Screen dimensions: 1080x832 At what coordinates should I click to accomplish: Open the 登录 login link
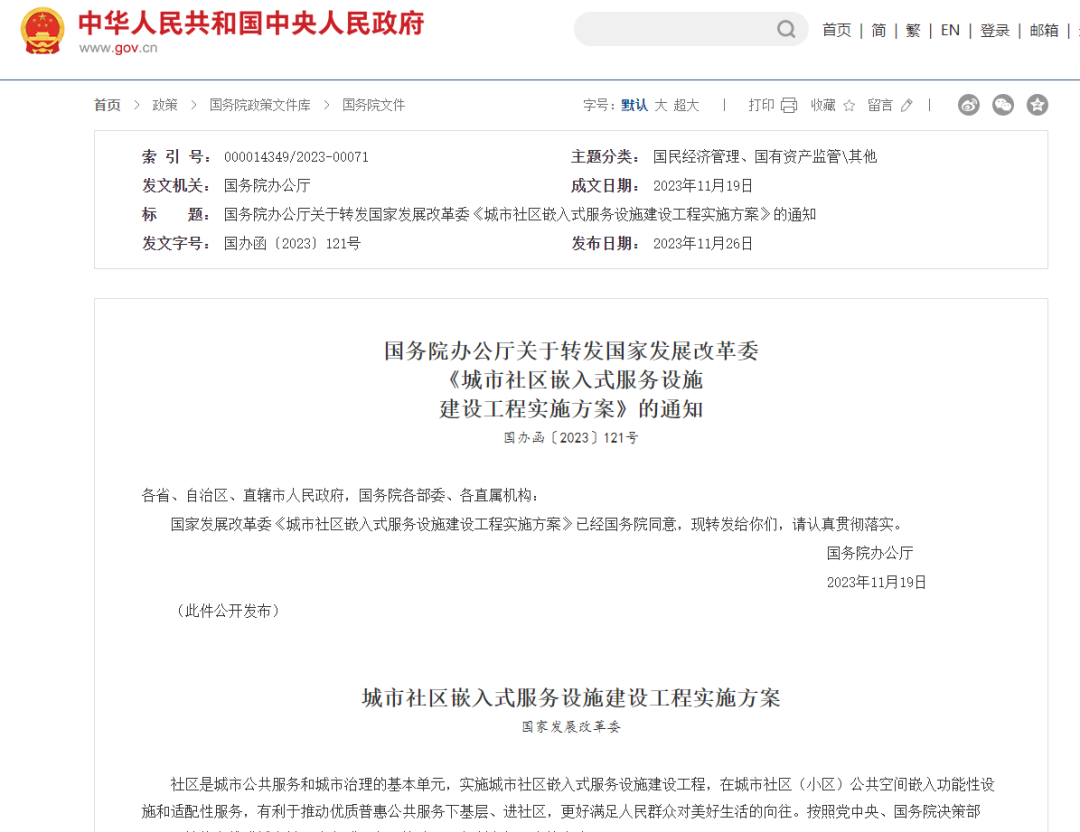(994, 30)
